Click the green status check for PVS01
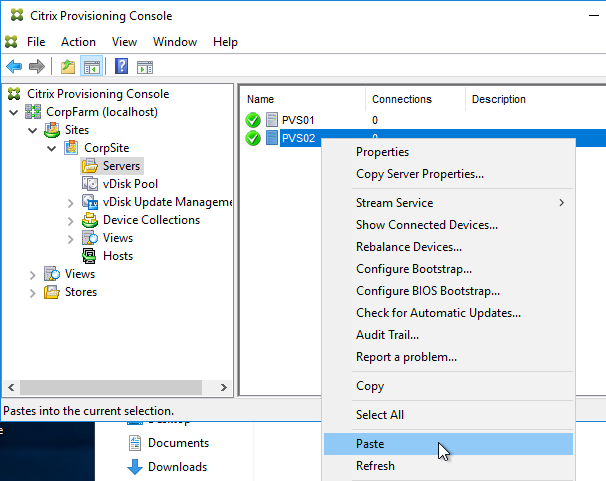Screen dimensions: 606x481 (253, 120)
